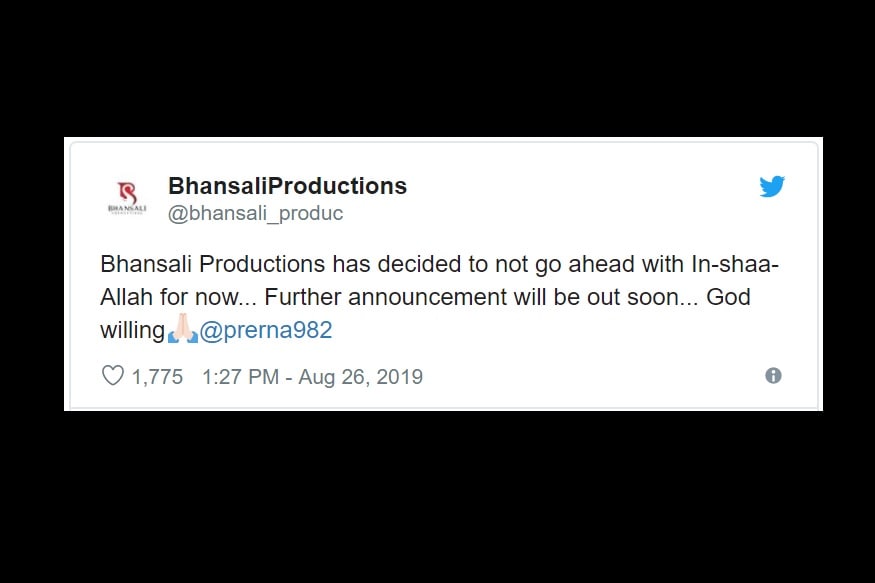Click the words "Further announcement" in tweet
The height and width of the screenshot is (583, 875).
click(386, 297)
